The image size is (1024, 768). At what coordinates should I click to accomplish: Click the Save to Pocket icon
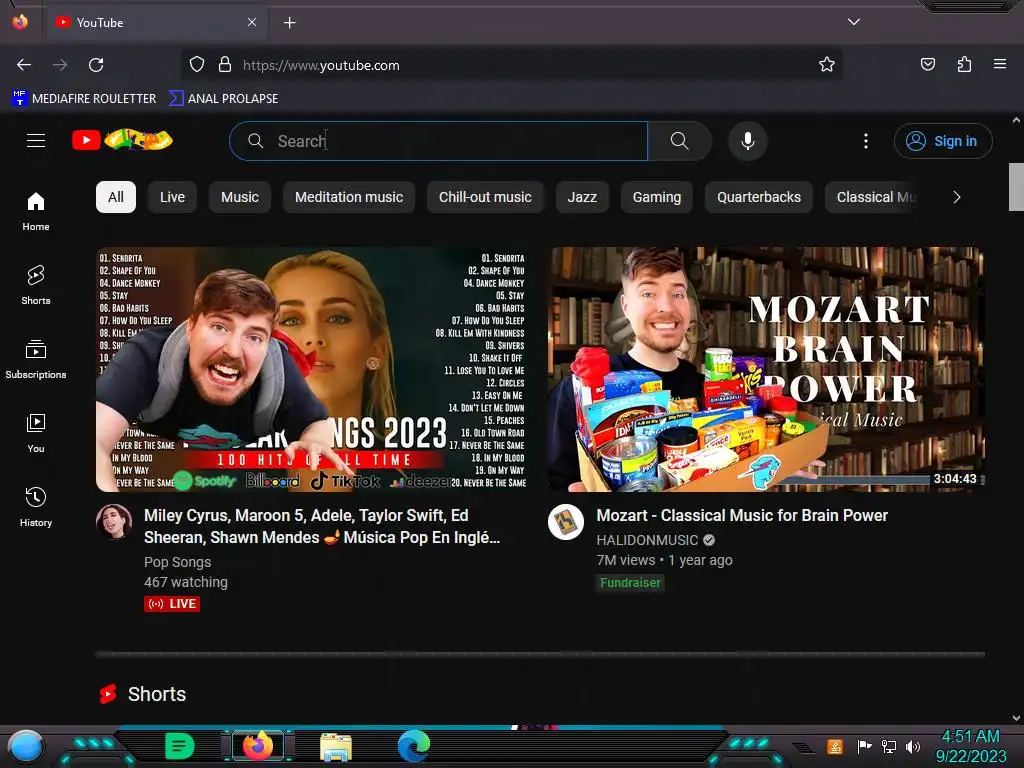(x=928, y=64)
